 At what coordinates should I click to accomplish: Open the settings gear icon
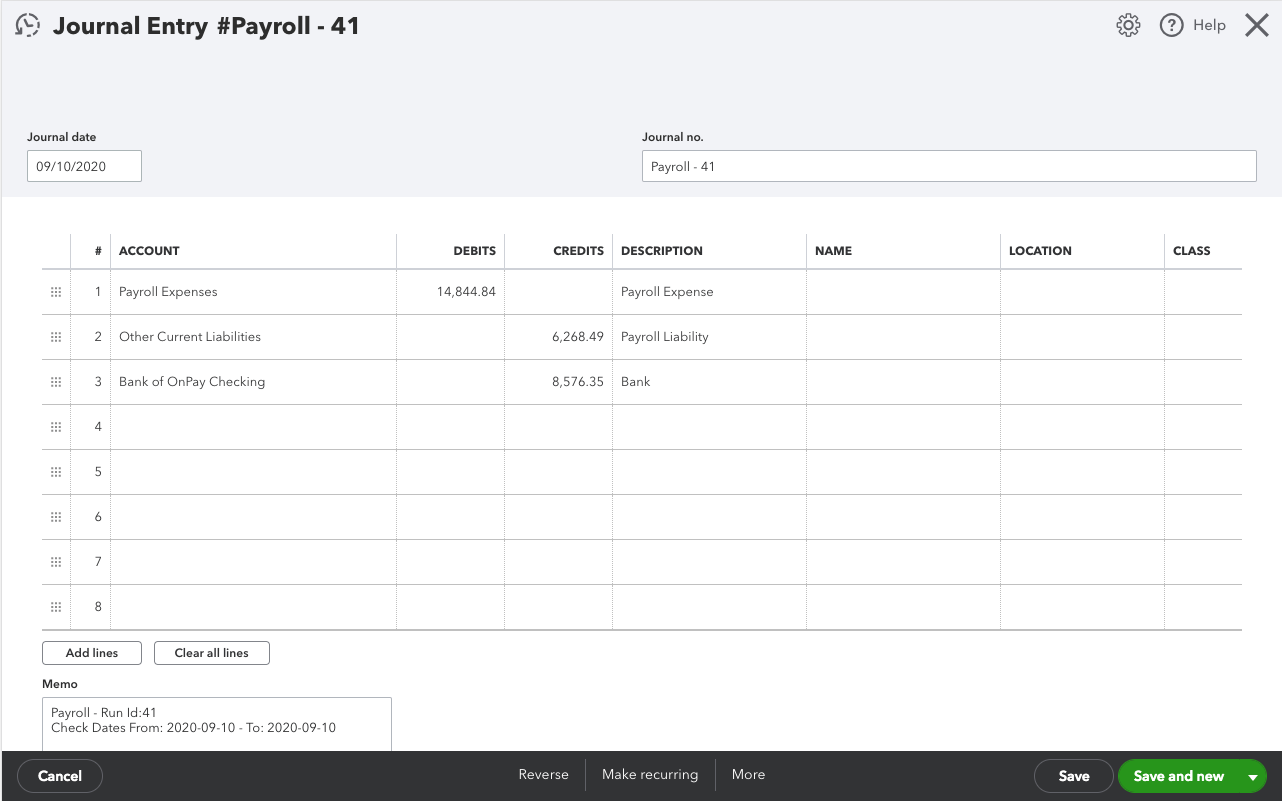pos(1127,25)
